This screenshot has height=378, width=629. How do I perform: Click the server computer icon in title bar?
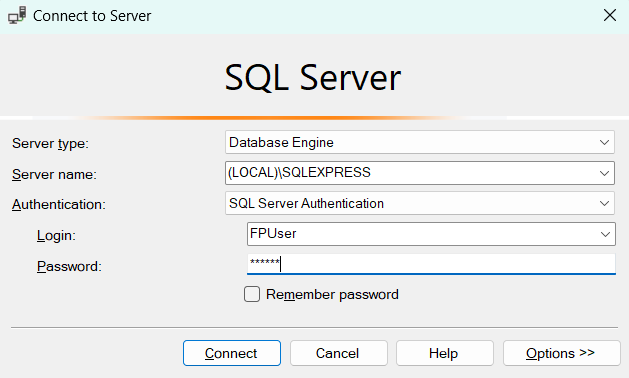pos(17,15)
